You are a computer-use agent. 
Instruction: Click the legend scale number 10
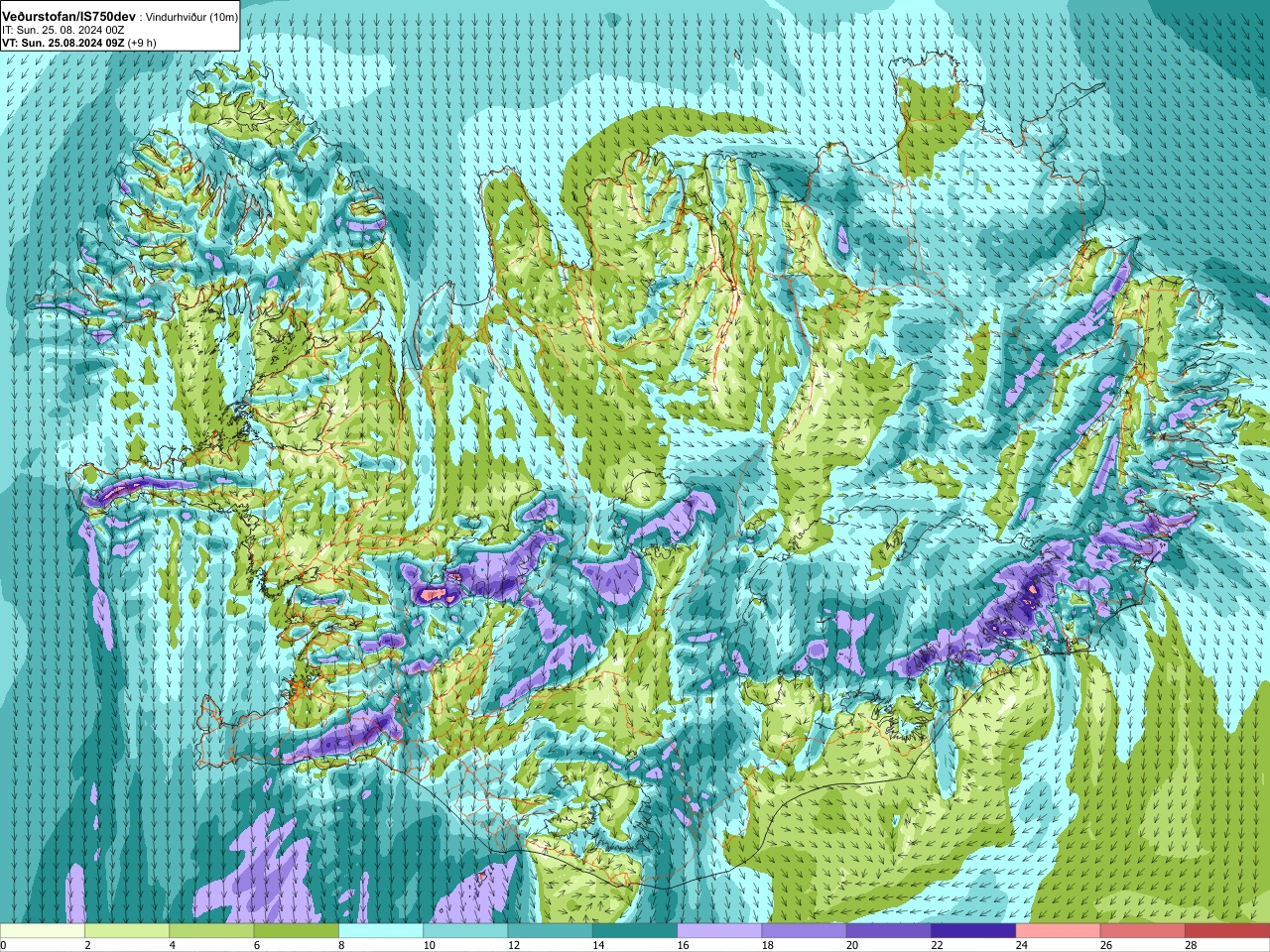pos(429,945)
